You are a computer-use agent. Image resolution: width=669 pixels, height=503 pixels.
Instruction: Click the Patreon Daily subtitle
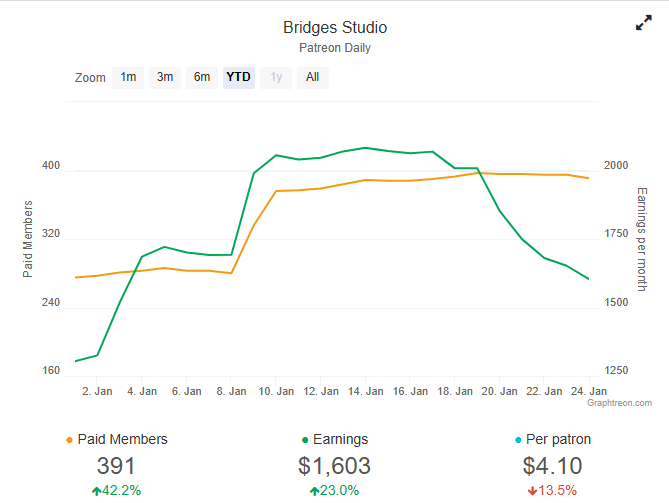click(335, 48)
